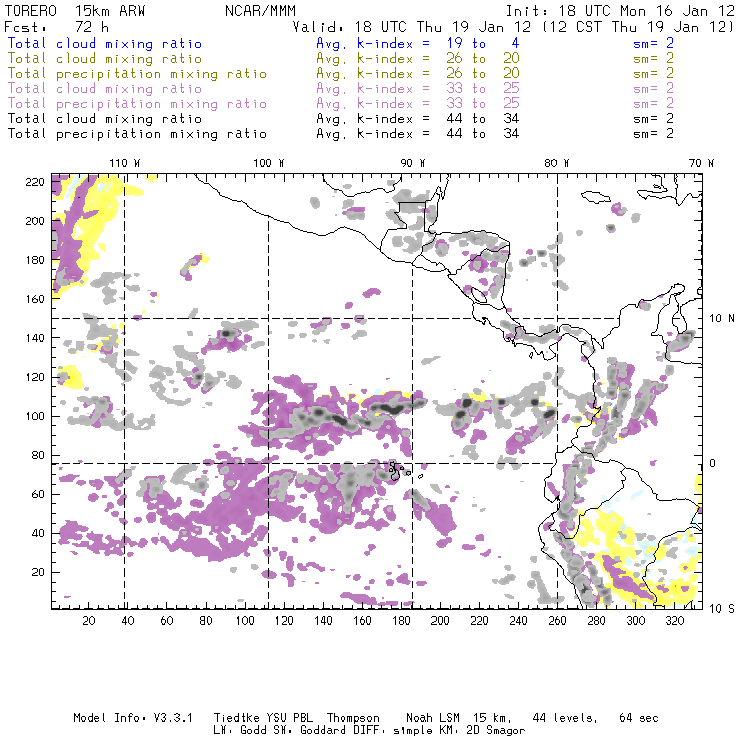Click the 'TORERO 15km ARW' title text

[75, 11]
